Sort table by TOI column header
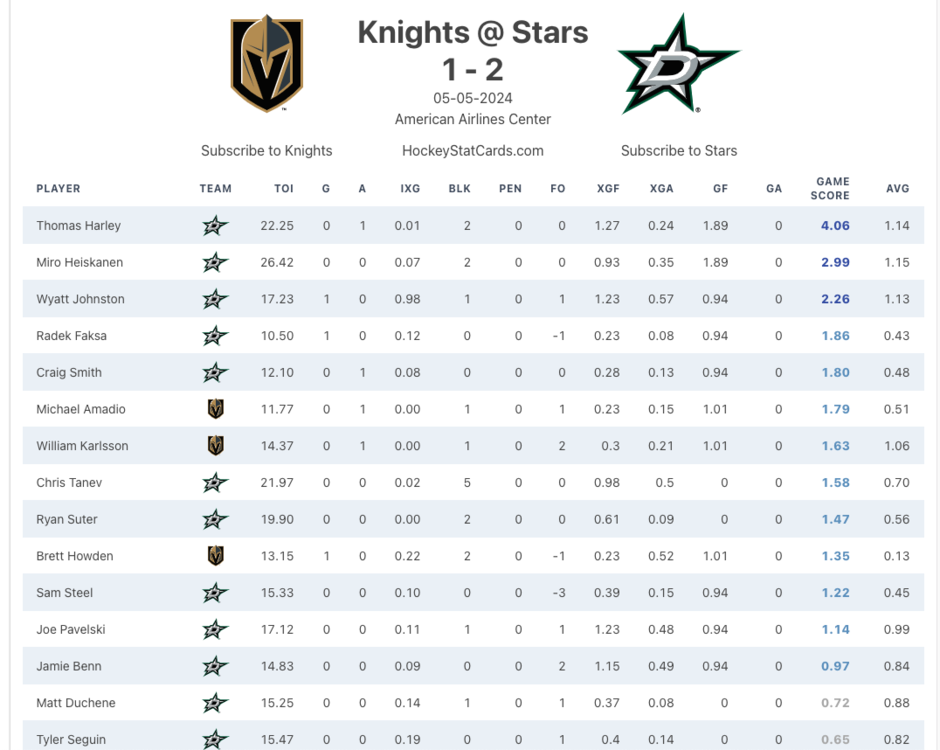940x750 pixels. point(284,189)
